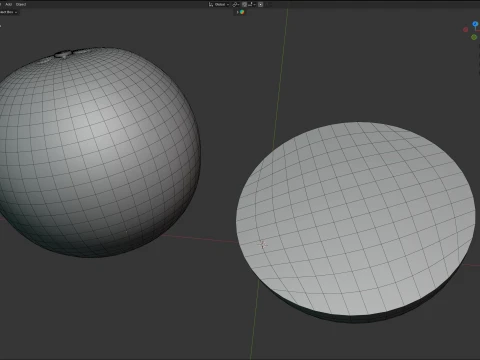
Task: Open the Object menu in viewport header
Action: (21, 4)
